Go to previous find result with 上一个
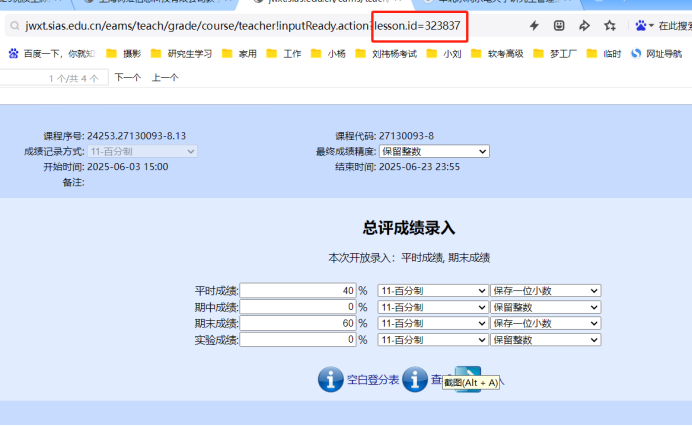This screenshot has width=692, height=426. click(x=165, y=78)
